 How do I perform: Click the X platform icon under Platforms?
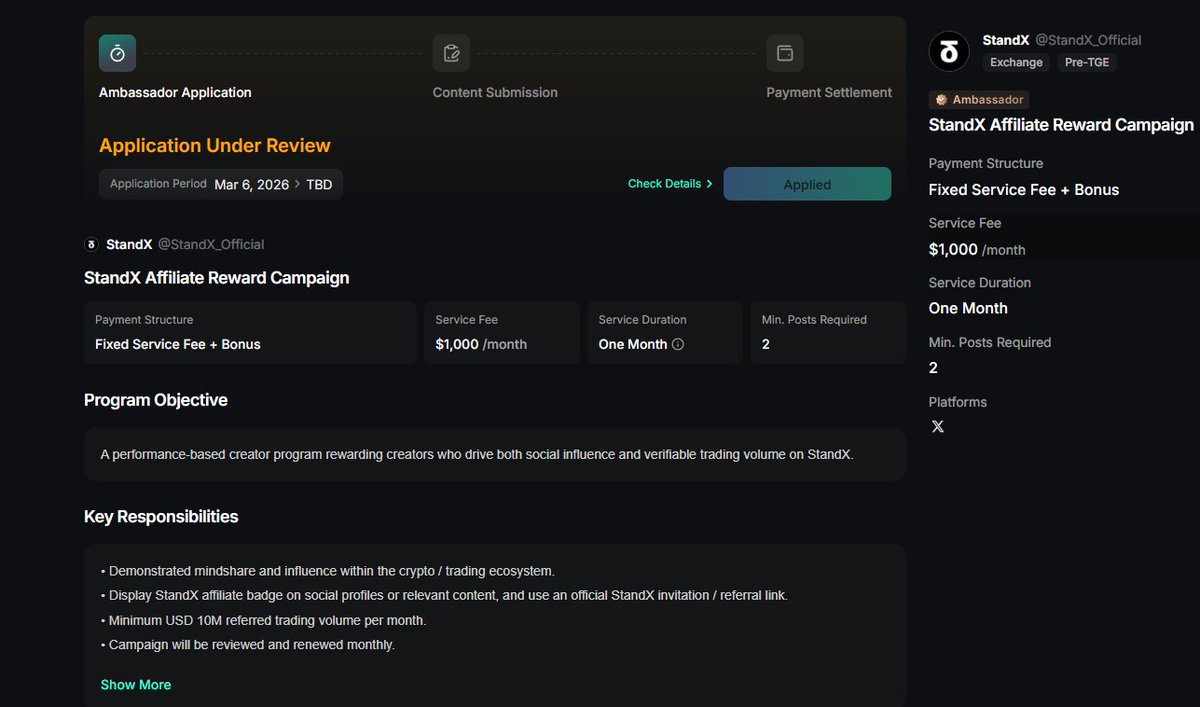pos(937,427)
